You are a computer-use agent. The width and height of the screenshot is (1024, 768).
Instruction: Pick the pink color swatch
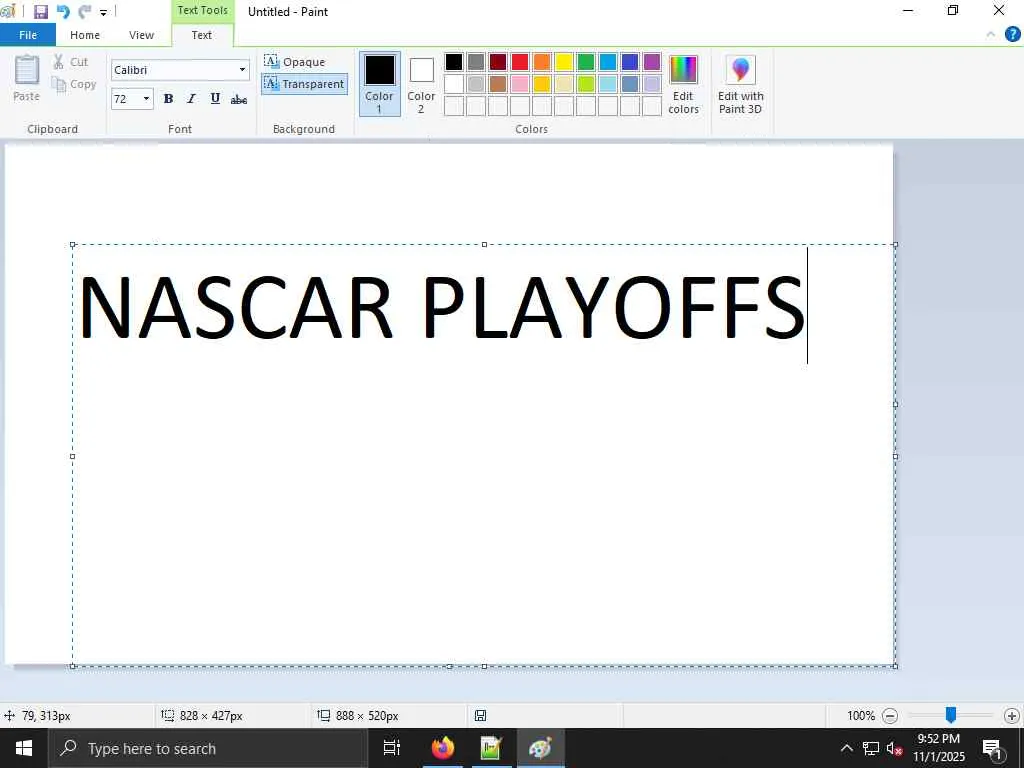pos(520,84)
